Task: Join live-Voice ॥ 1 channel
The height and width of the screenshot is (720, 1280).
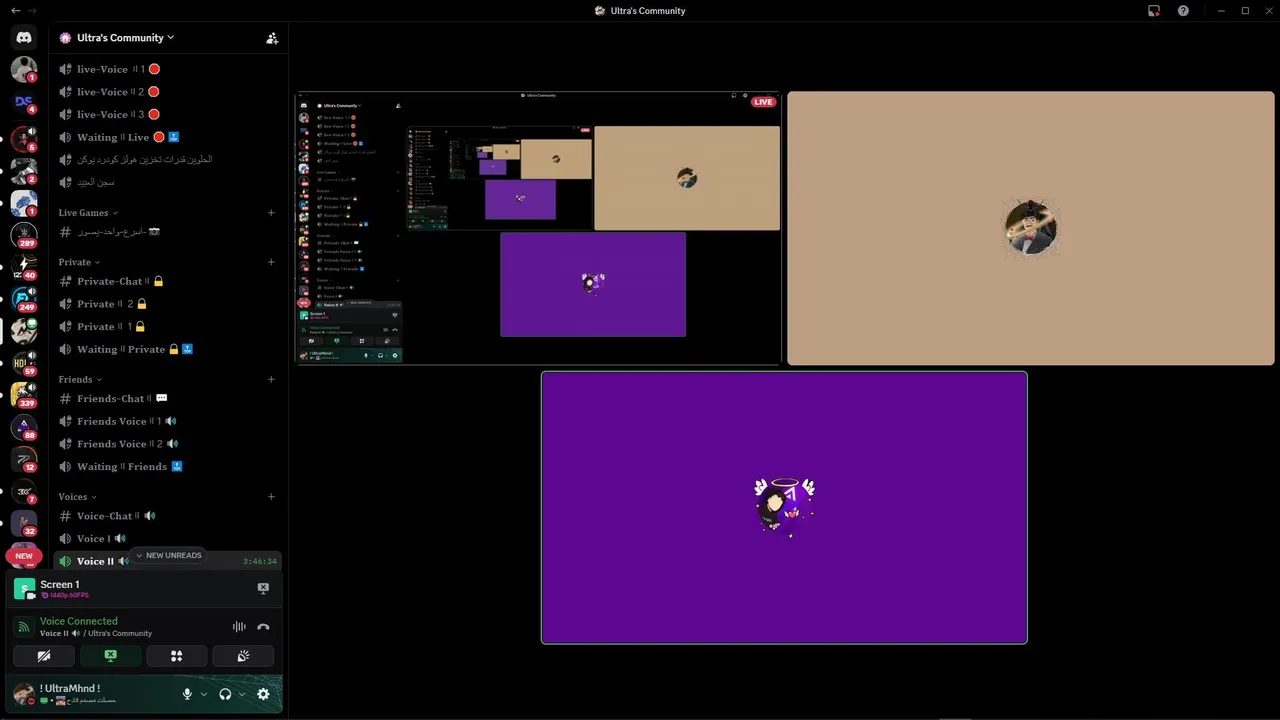Action: (168, 69)
